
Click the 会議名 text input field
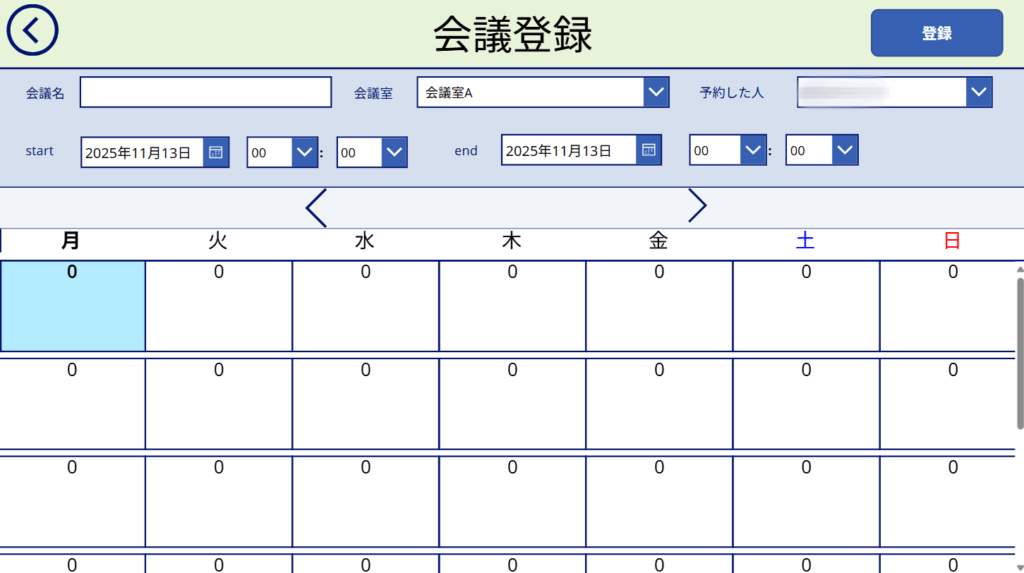(x=205, y=92)
